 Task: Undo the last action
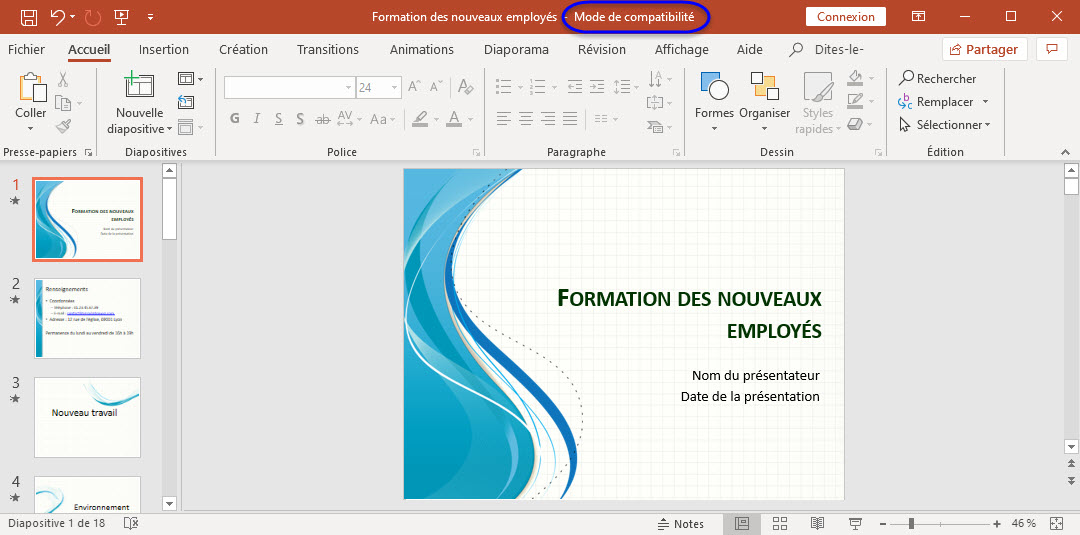[59, 17]
